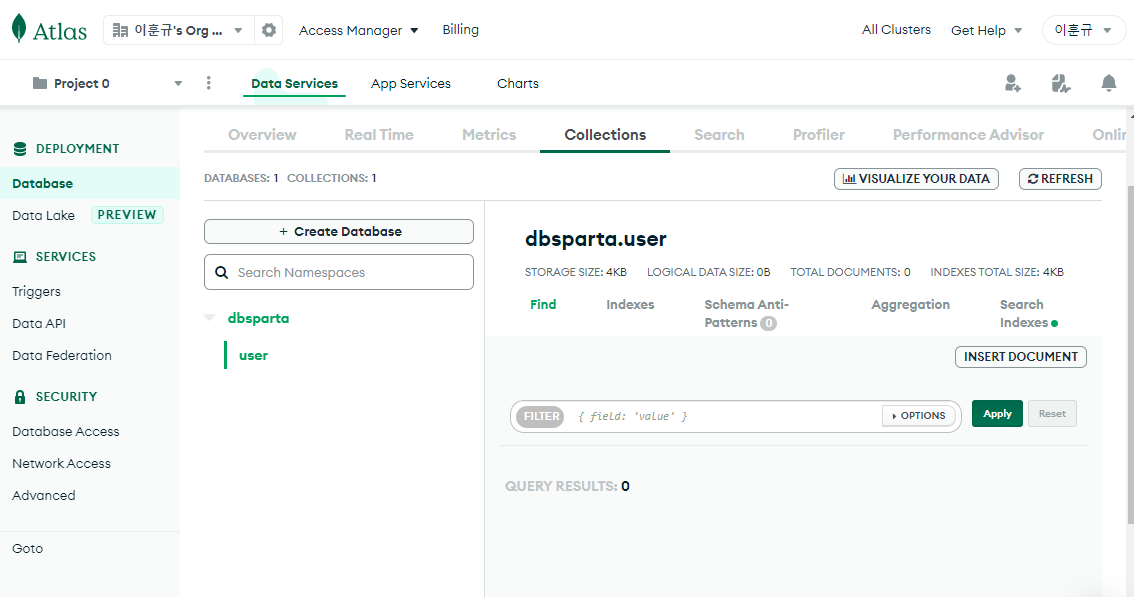The image size is (1134, 597).
Task: Click the search magnifier in Namespaces box
Action: coord(221,273)
